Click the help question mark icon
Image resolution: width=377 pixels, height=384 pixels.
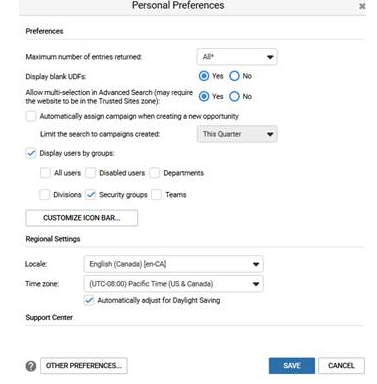(x=31, y=366)
